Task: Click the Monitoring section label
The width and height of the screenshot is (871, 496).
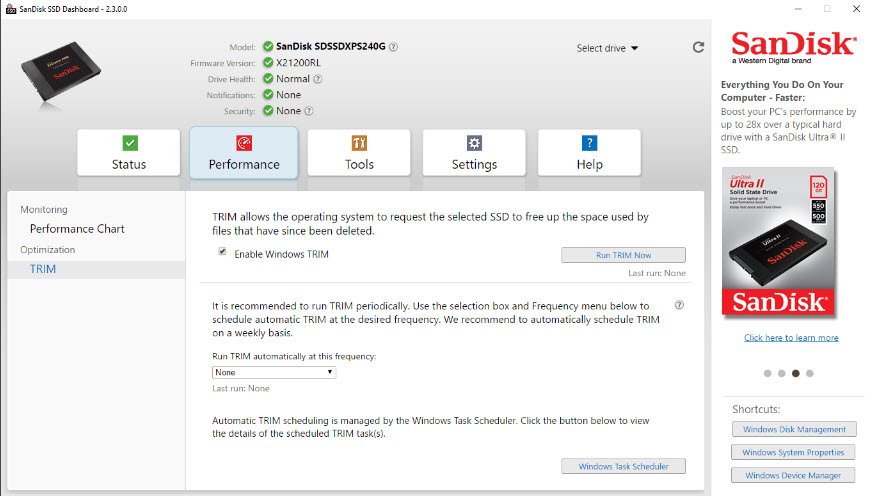Action: click(x=44, y=209)
